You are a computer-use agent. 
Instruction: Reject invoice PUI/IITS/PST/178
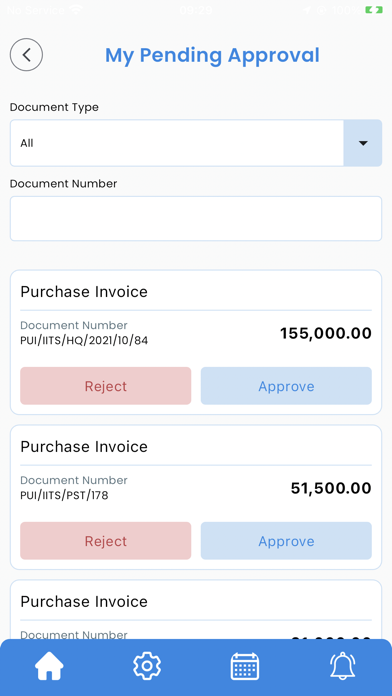point(106,541)
